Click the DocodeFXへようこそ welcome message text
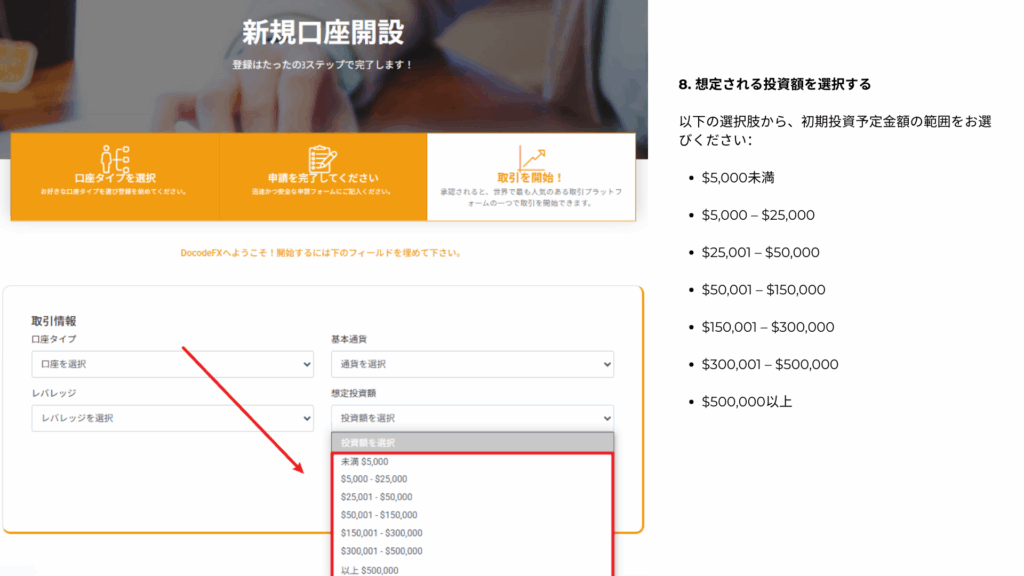This screenshot has height=576, width=1024. click(x=321, y=253)
